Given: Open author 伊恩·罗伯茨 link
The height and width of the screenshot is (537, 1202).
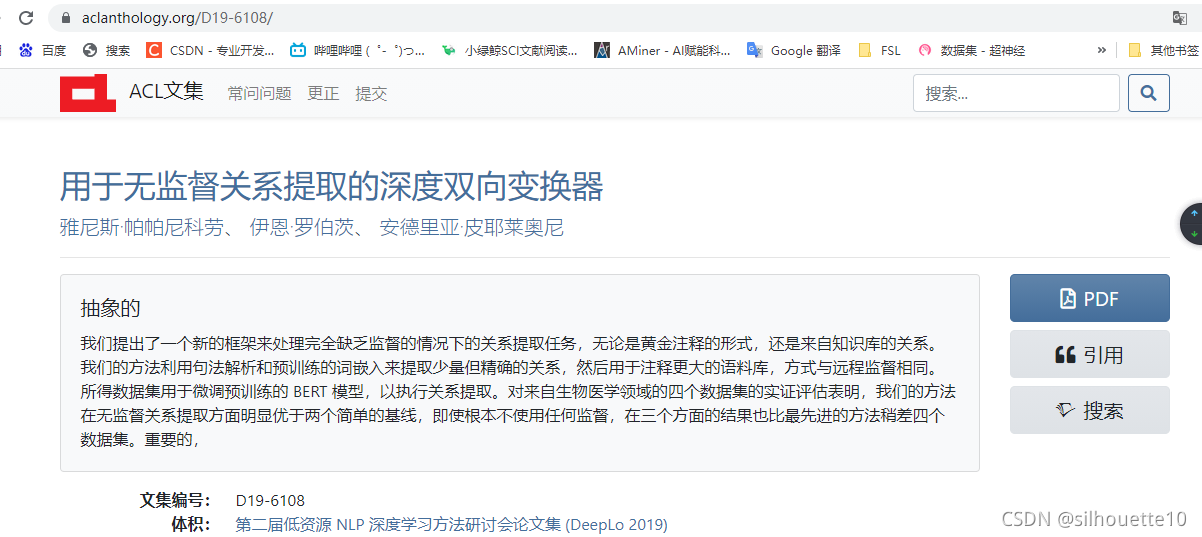Looking at the screenshot, I should click(301, 227).
